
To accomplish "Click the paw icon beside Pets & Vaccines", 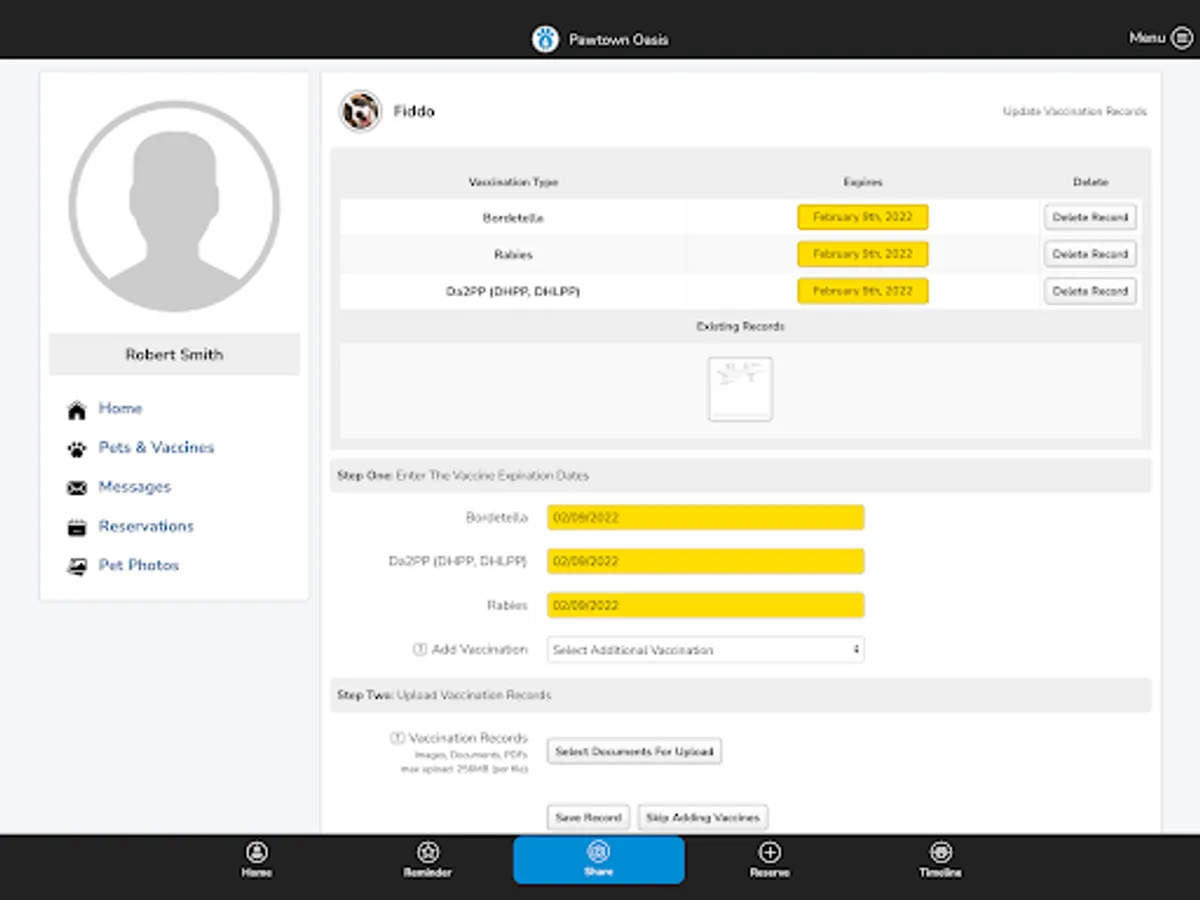I will pos(77,449).
